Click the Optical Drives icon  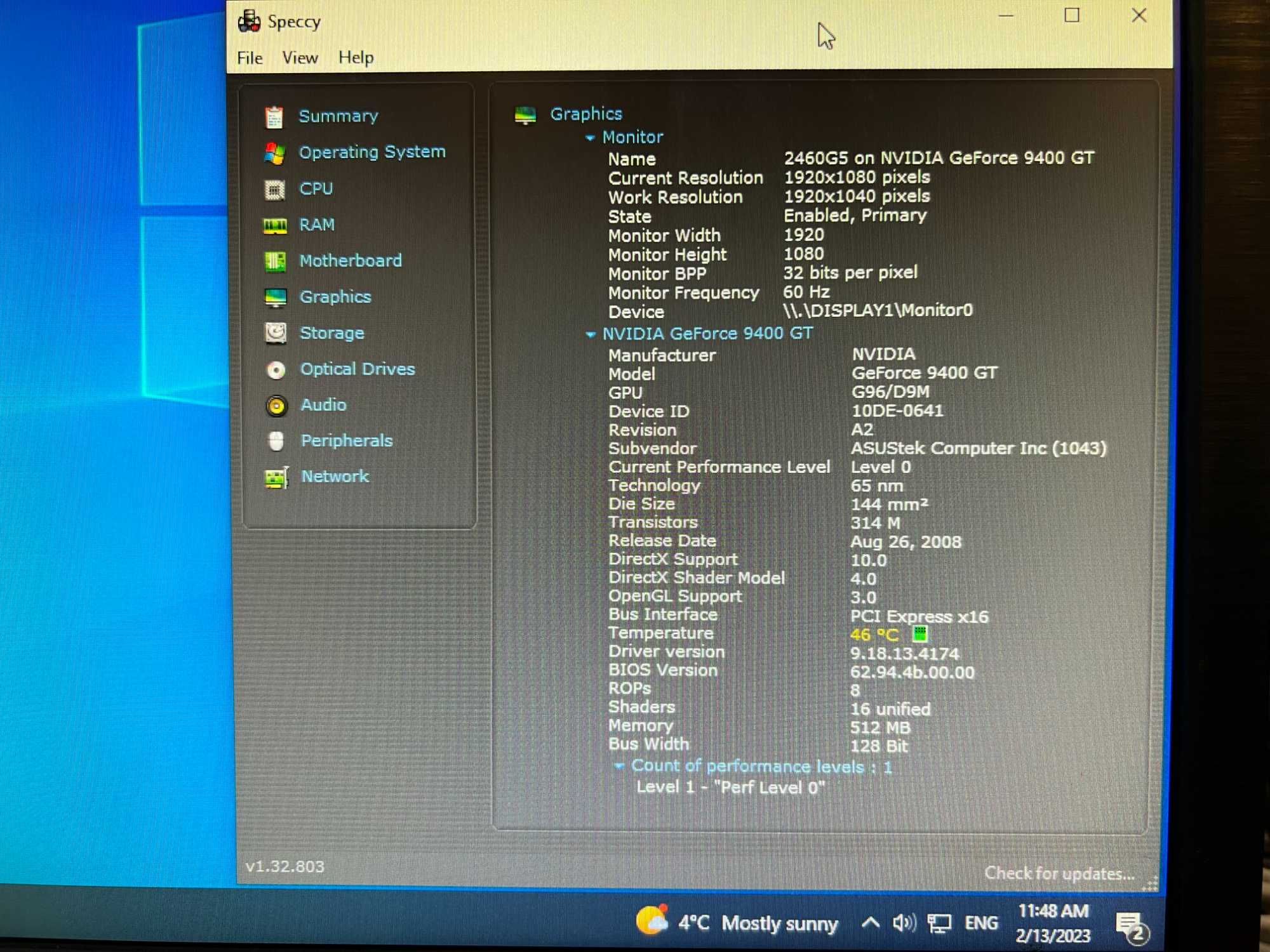tap(278, 369)
